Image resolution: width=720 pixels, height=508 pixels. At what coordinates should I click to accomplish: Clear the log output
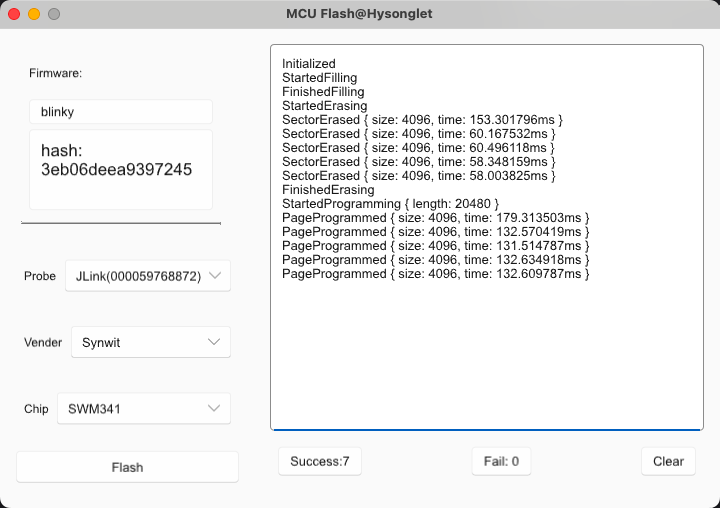coord(668,461)
